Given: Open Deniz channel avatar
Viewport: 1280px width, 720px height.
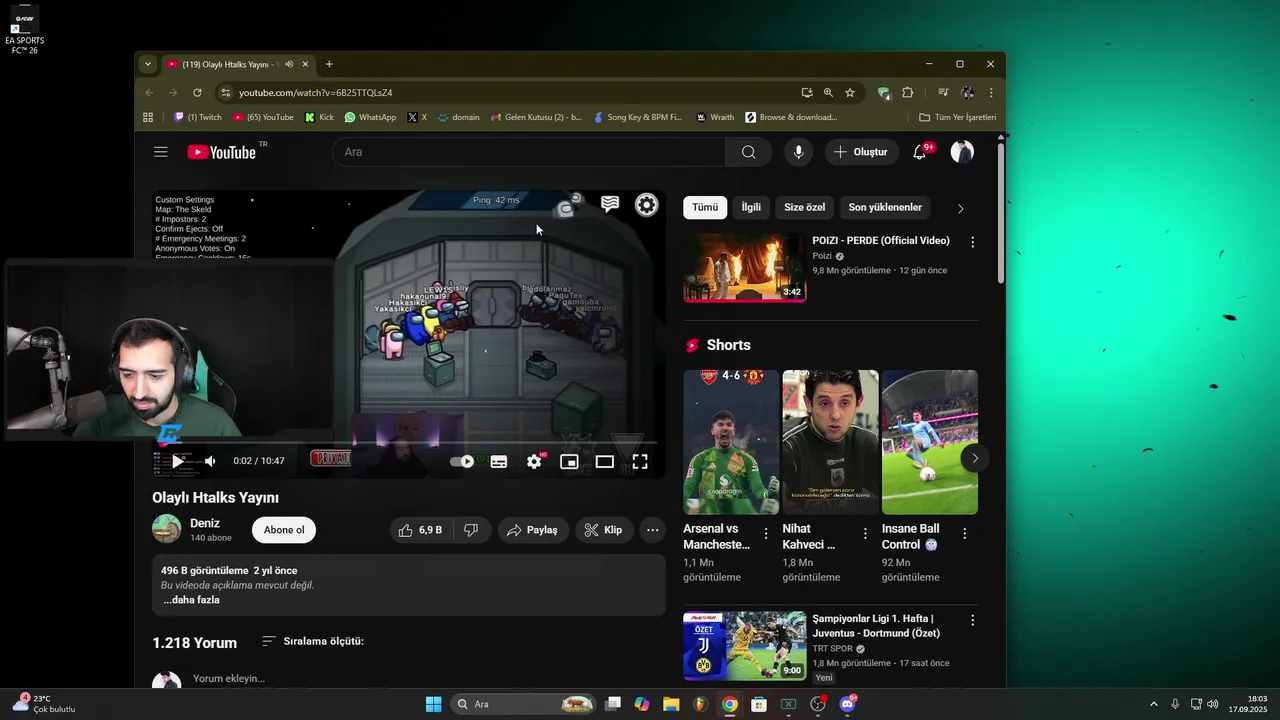Looking at the screenshot, I should (167, 529).
